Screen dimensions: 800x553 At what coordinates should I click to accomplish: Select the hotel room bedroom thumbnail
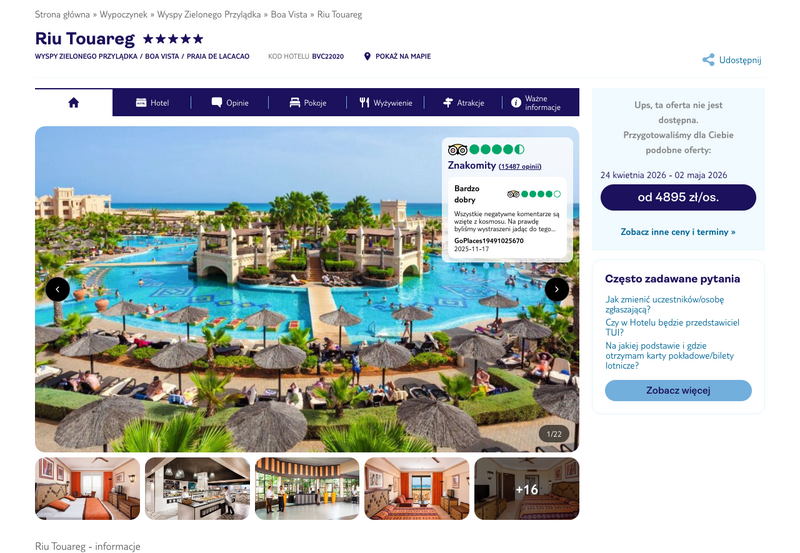[x=87, y=489]
